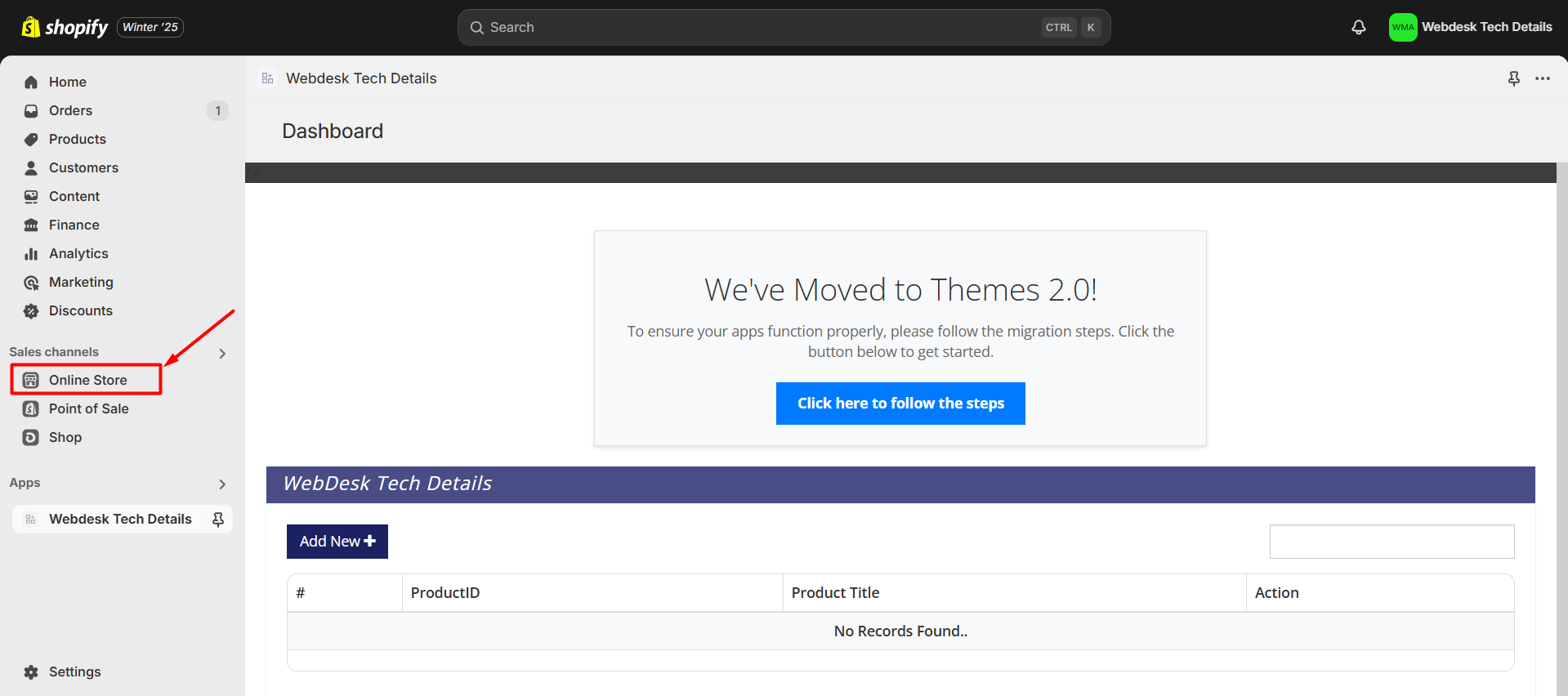Click the Point of Sale icon

point(31,408)
